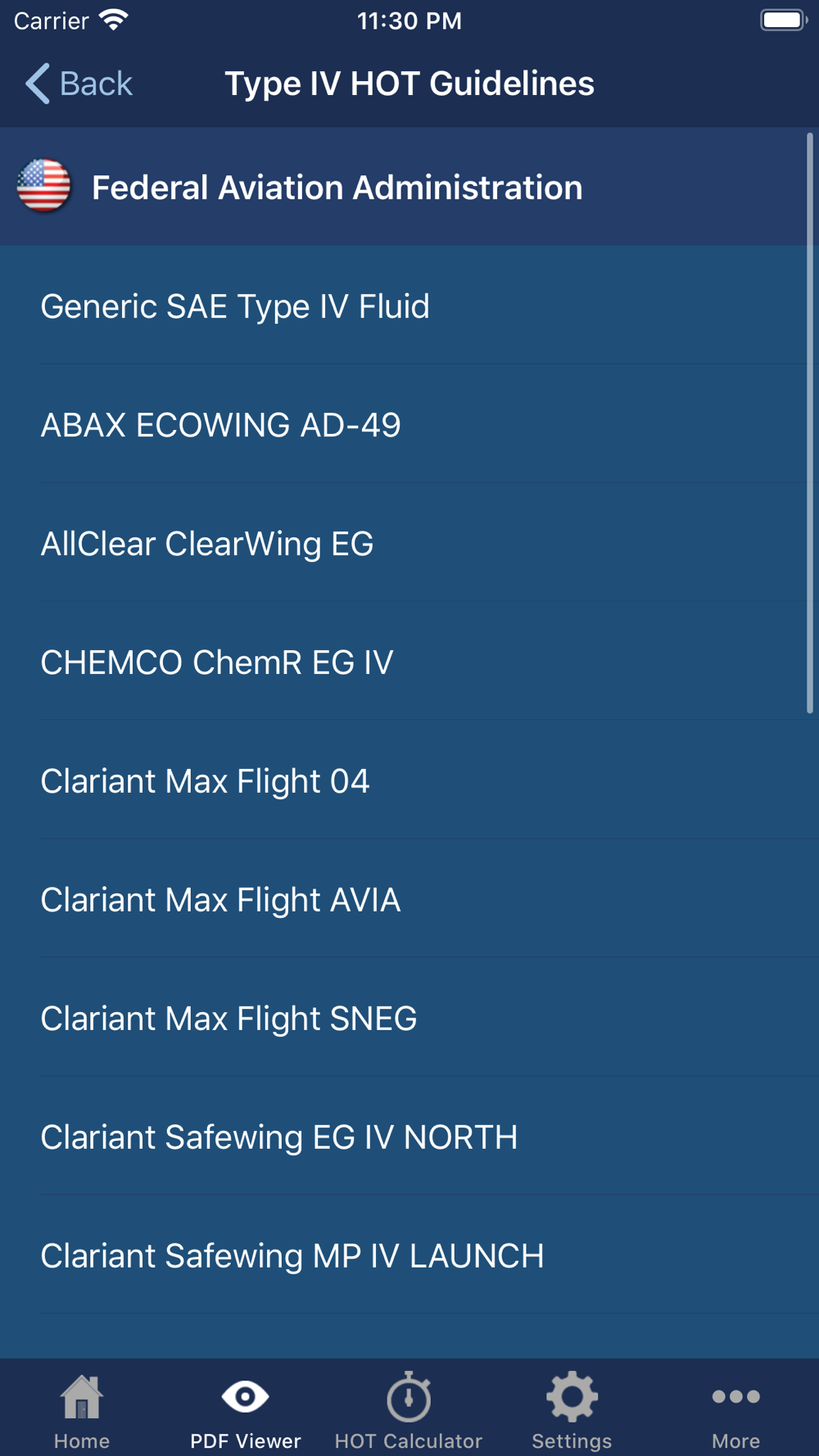Choose AllClear ClearWing EG
The height and width of the screenshot is (1456, 819).
tap(207, 544)
